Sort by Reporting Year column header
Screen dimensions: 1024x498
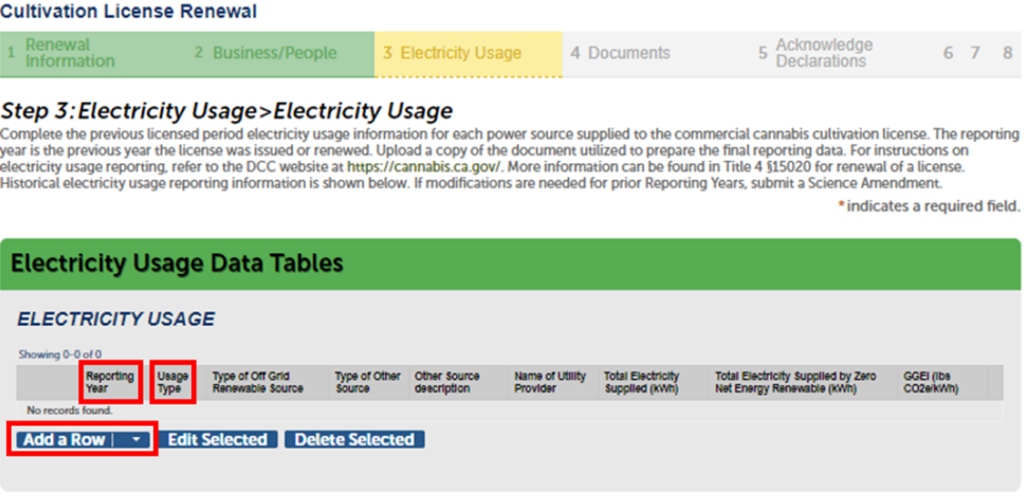[x=109, y=382]
